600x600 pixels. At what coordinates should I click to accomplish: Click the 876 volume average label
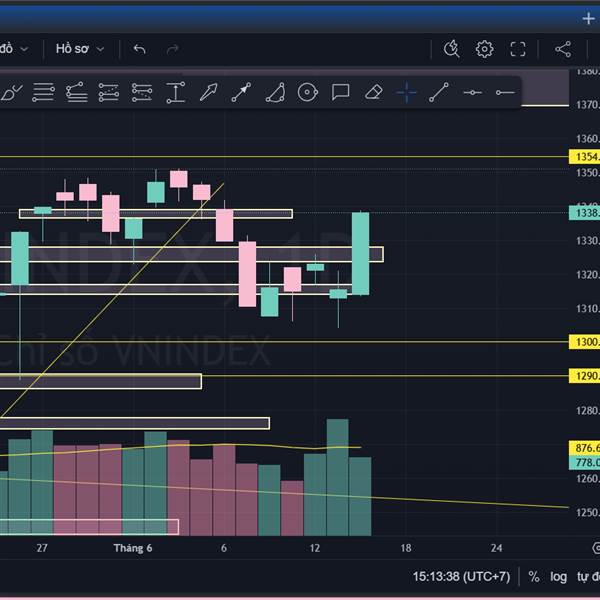point(584,448)
